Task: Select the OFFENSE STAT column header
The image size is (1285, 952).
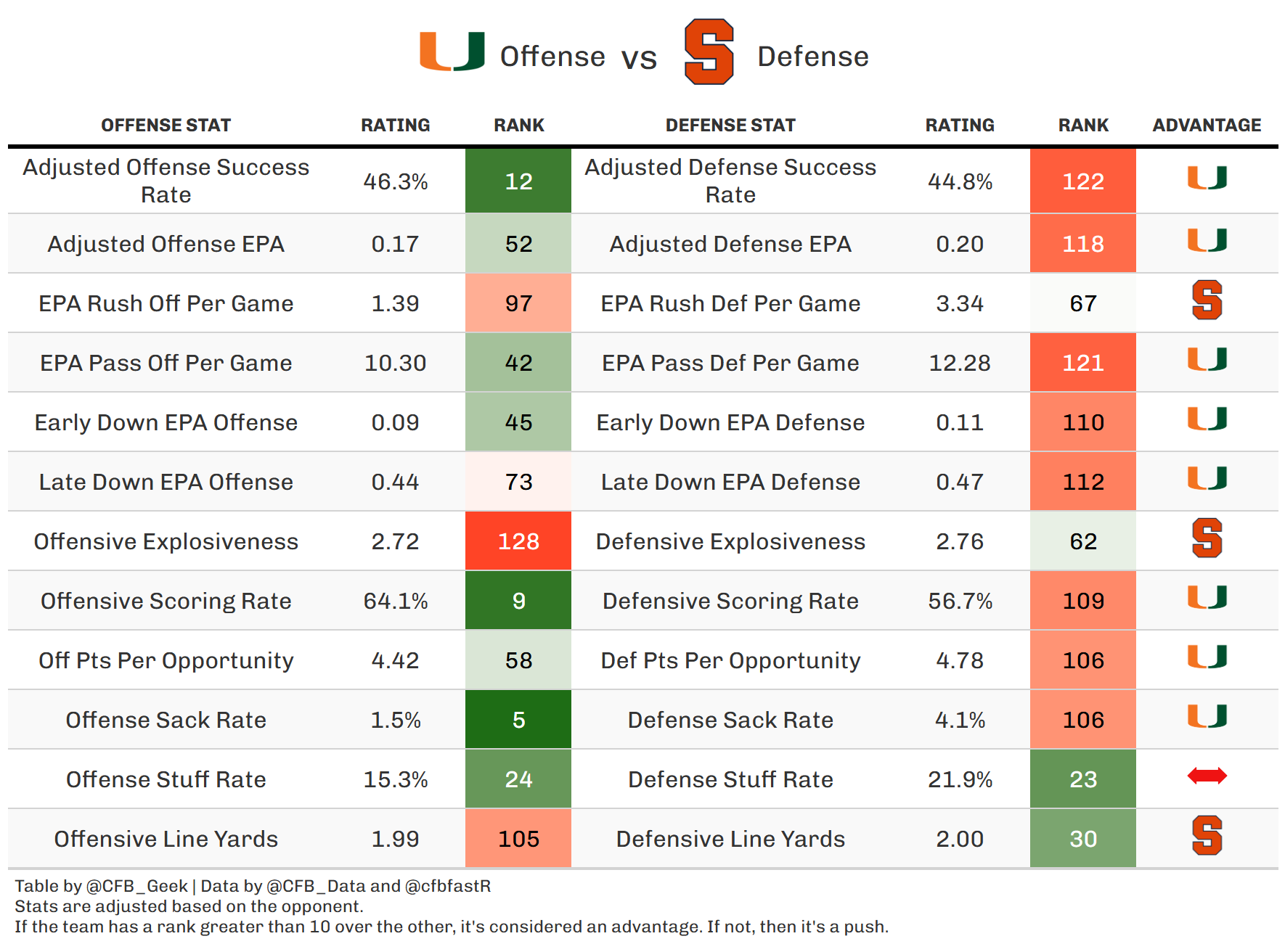Action: pyautogui.click(x=166, y=126)
